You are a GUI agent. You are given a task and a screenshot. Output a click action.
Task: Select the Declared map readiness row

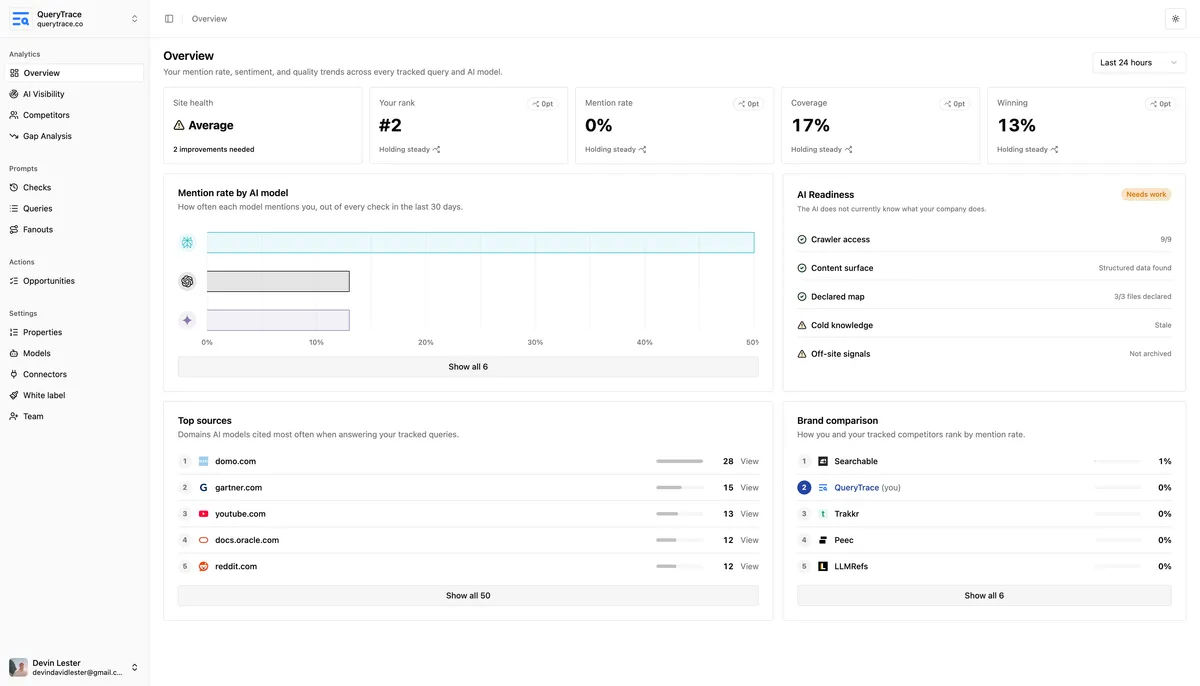(984, 297)
